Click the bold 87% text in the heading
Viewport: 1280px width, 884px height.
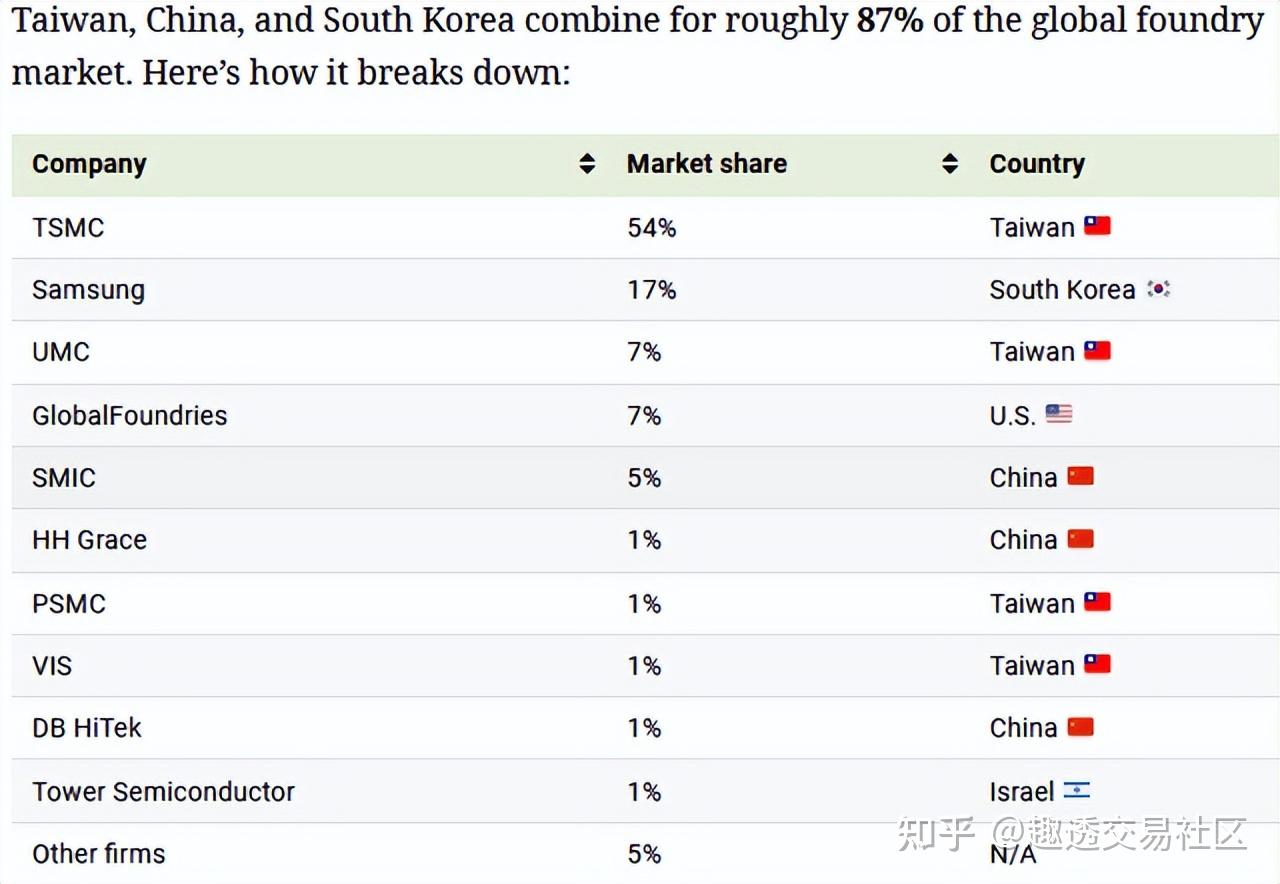point(889,21)
